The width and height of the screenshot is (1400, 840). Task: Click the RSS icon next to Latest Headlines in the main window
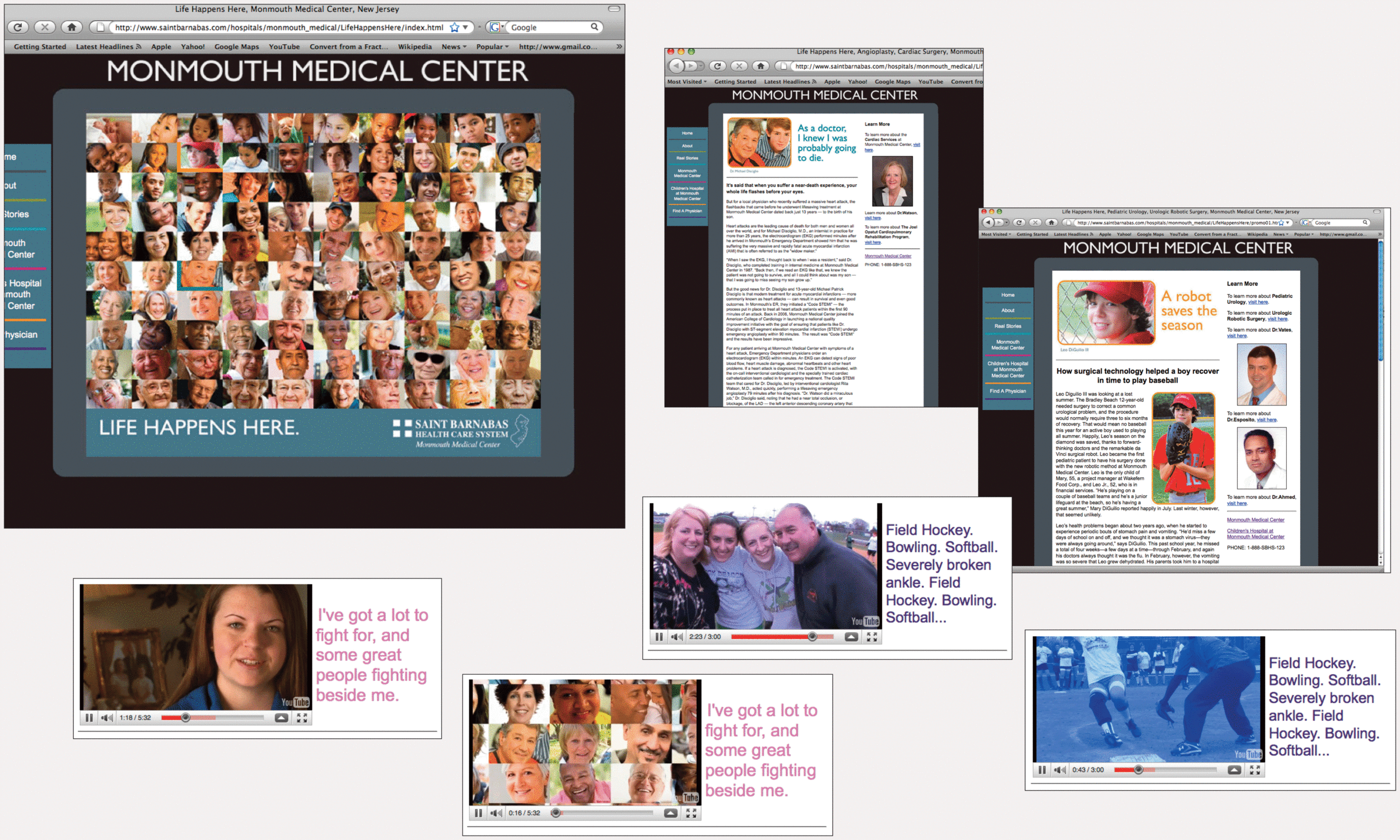pos(139,46)
